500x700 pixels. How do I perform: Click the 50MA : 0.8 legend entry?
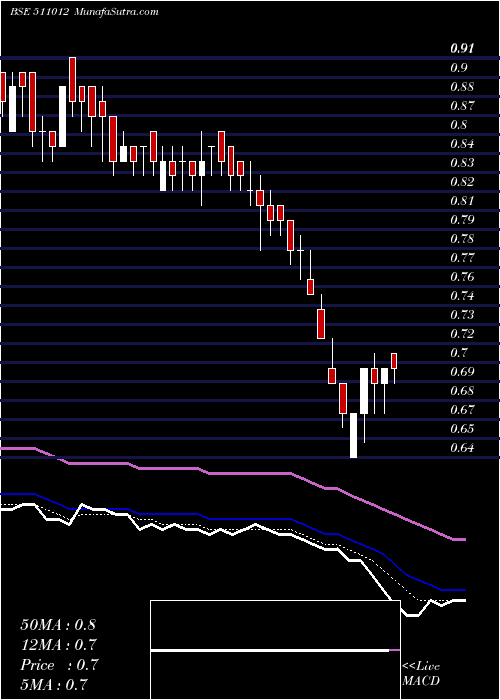[58, 625]
